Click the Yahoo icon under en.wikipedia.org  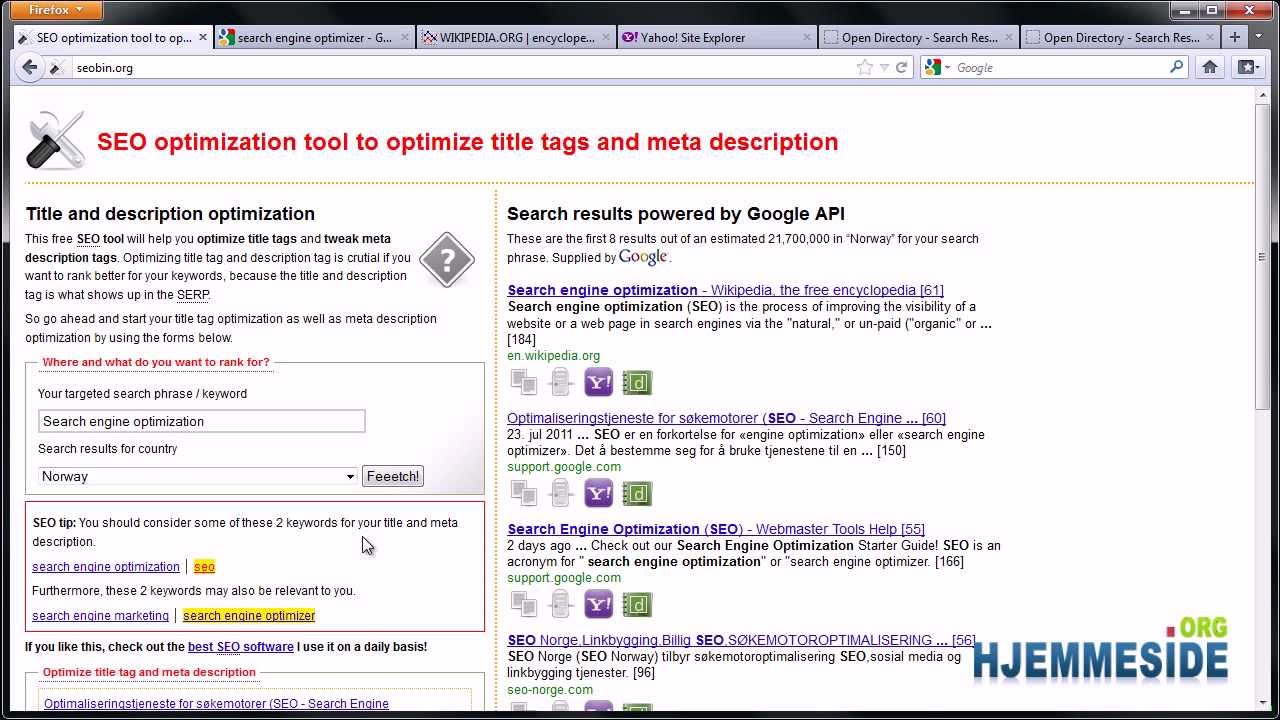point(598,382)
